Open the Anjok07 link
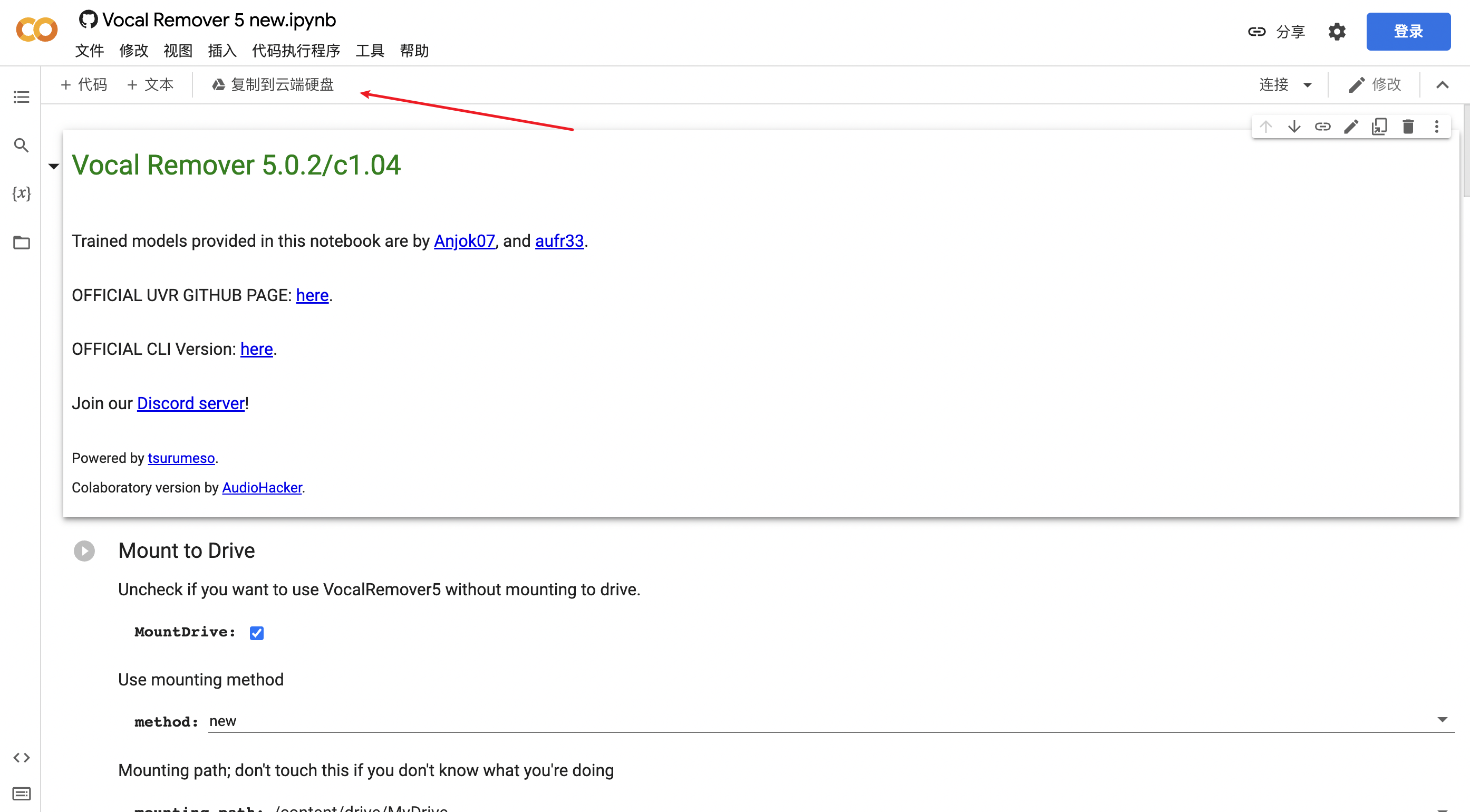Screen dimensions: 1470x812 pyautogui.click(x=465, y=241)
